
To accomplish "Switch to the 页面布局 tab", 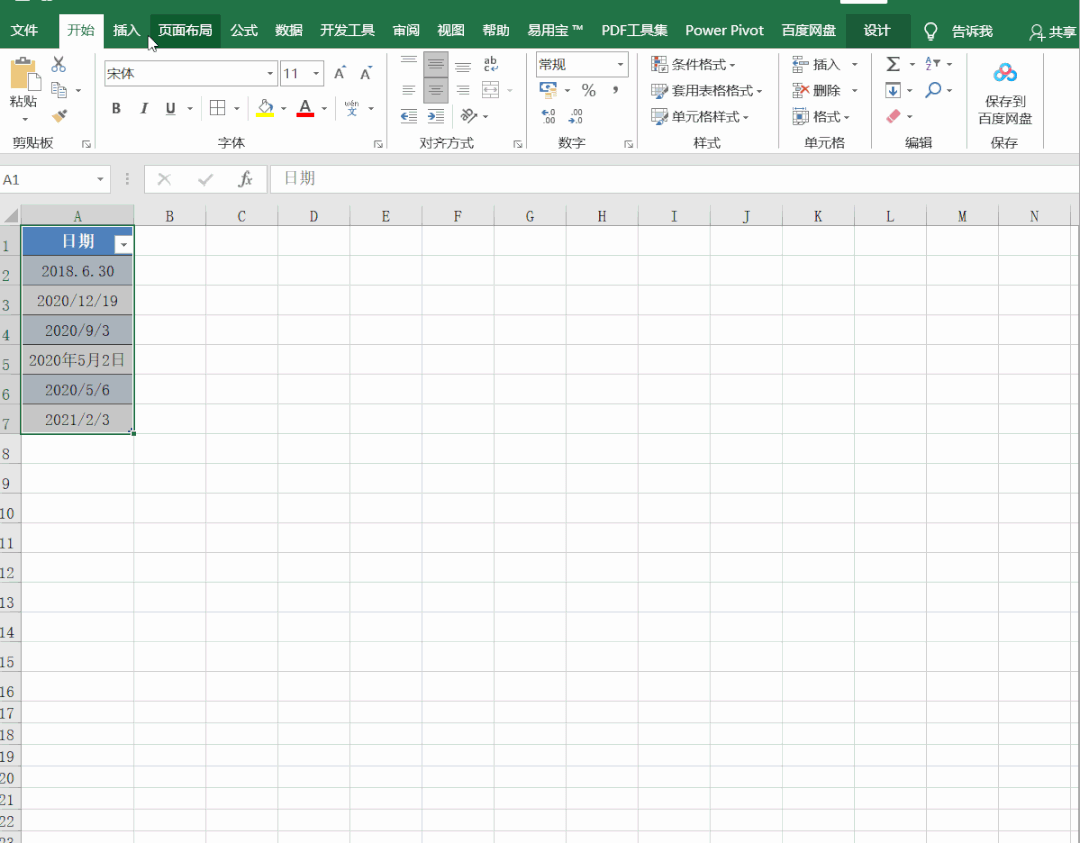I will point(185,30).
